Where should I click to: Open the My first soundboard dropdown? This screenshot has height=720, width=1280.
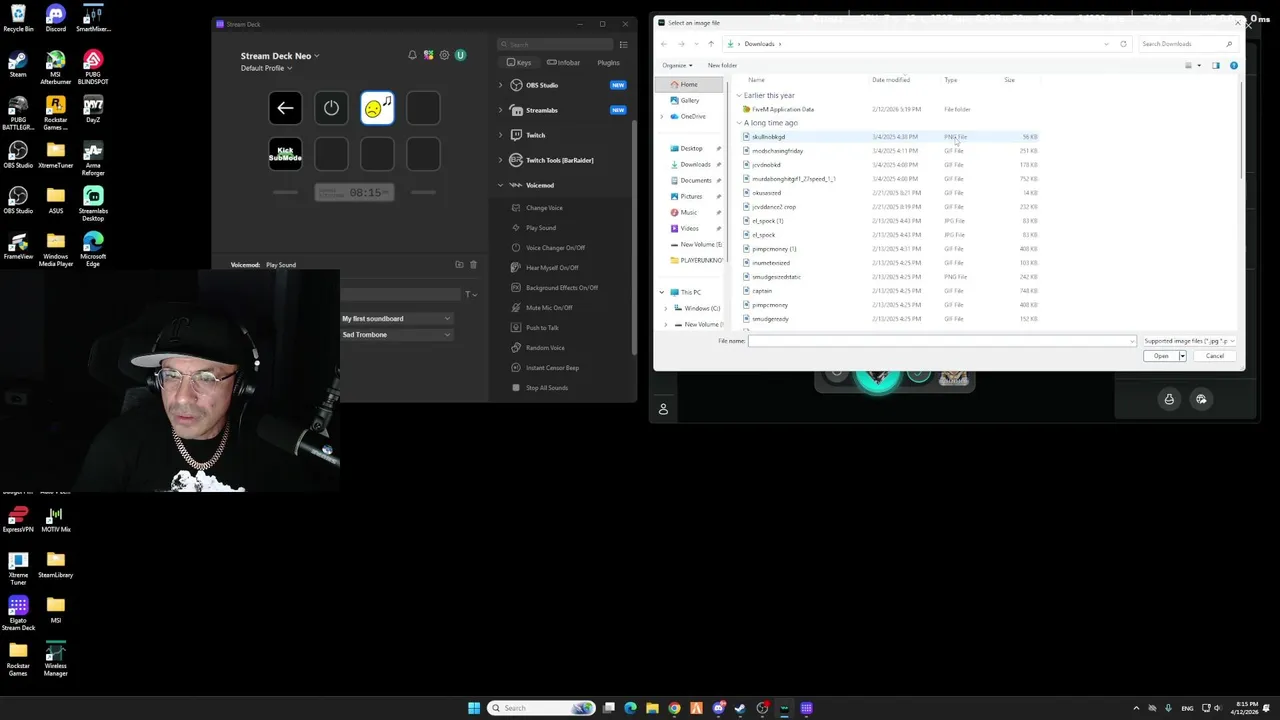(x=396, y=319)
